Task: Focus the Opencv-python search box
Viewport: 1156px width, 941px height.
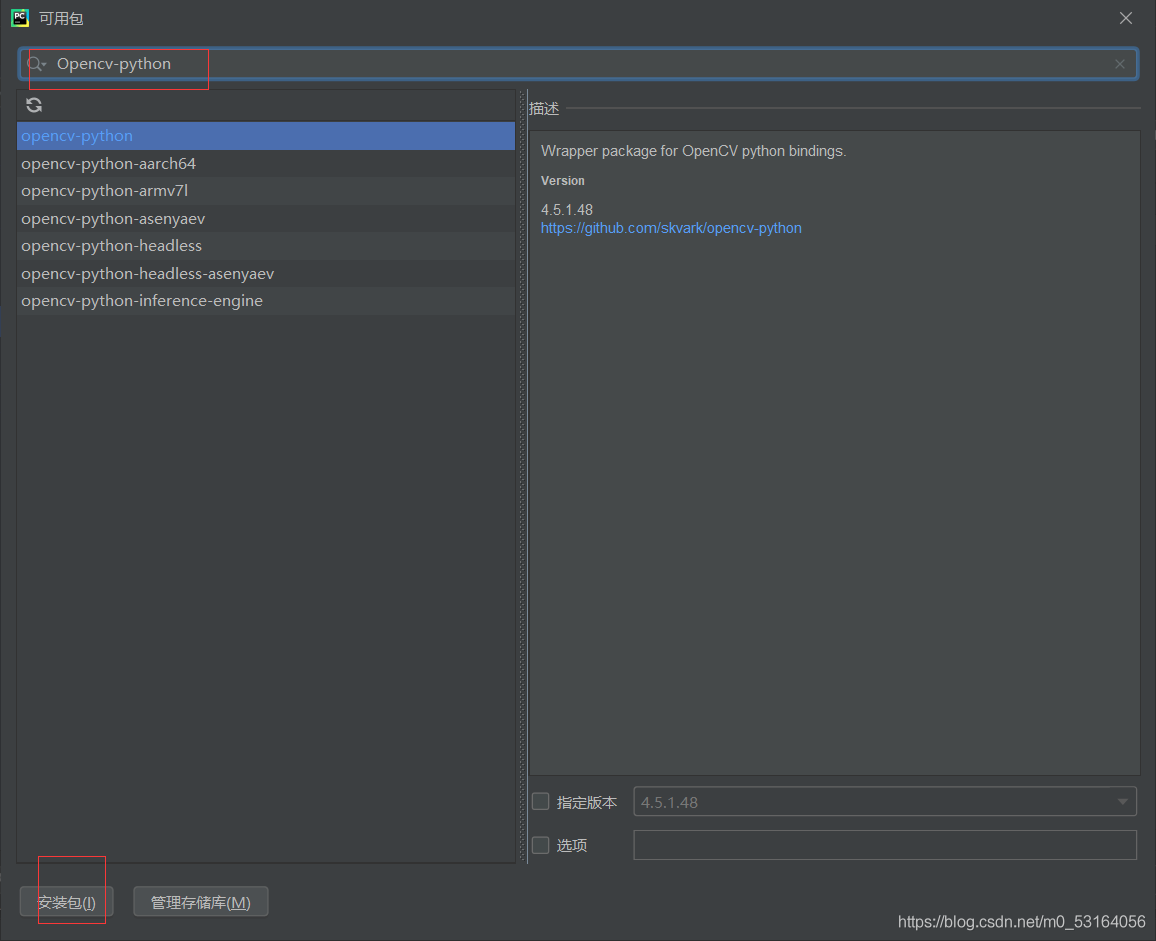Action: (578, 64)
